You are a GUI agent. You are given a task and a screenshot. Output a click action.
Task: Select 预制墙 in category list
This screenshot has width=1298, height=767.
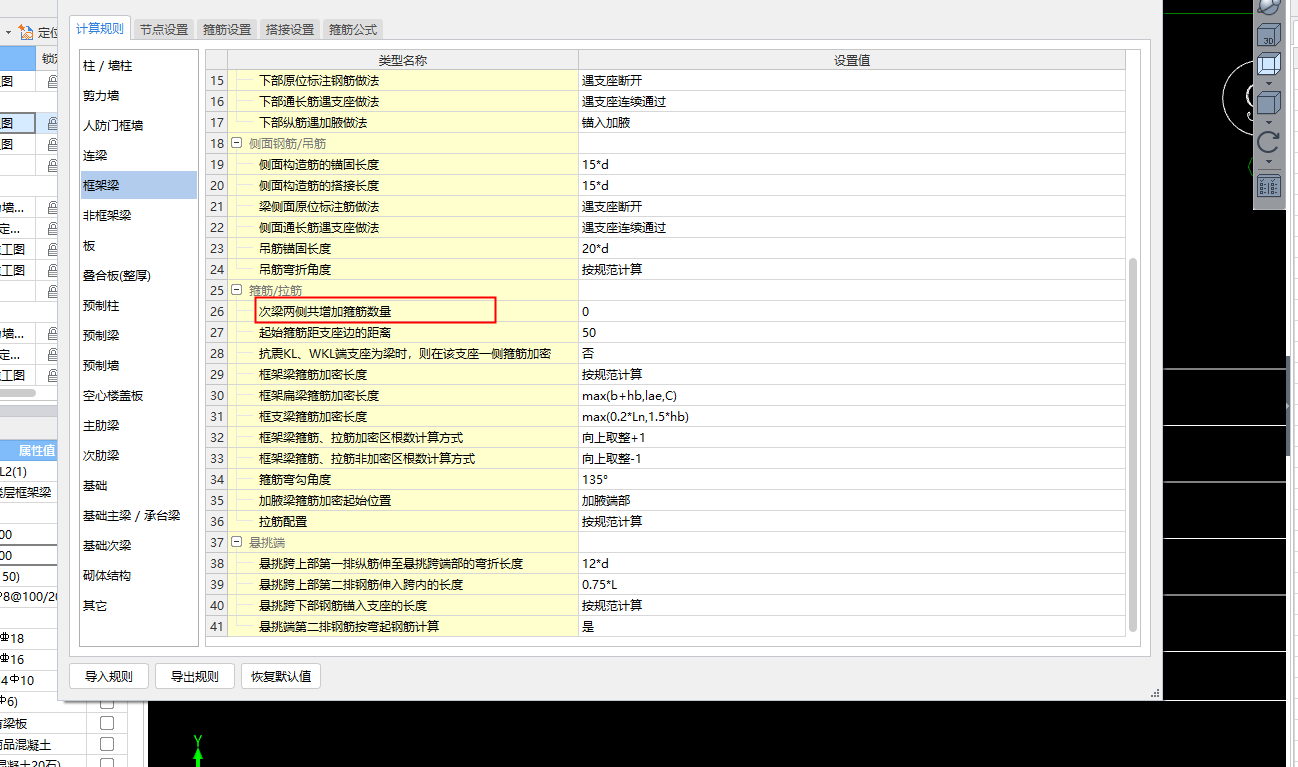(138, 365)
